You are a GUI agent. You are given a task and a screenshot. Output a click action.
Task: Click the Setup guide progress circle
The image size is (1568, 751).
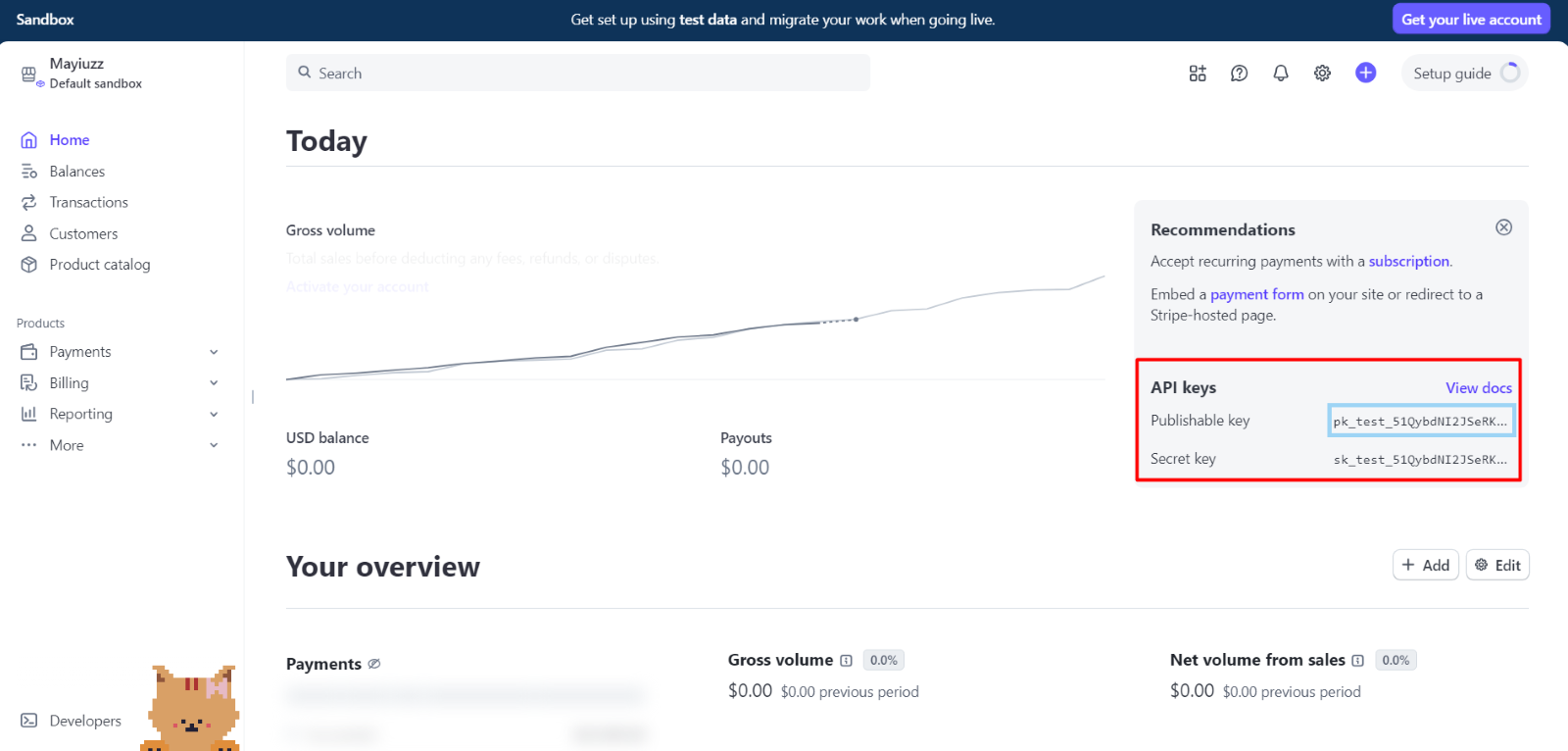tap(1510, 73)
